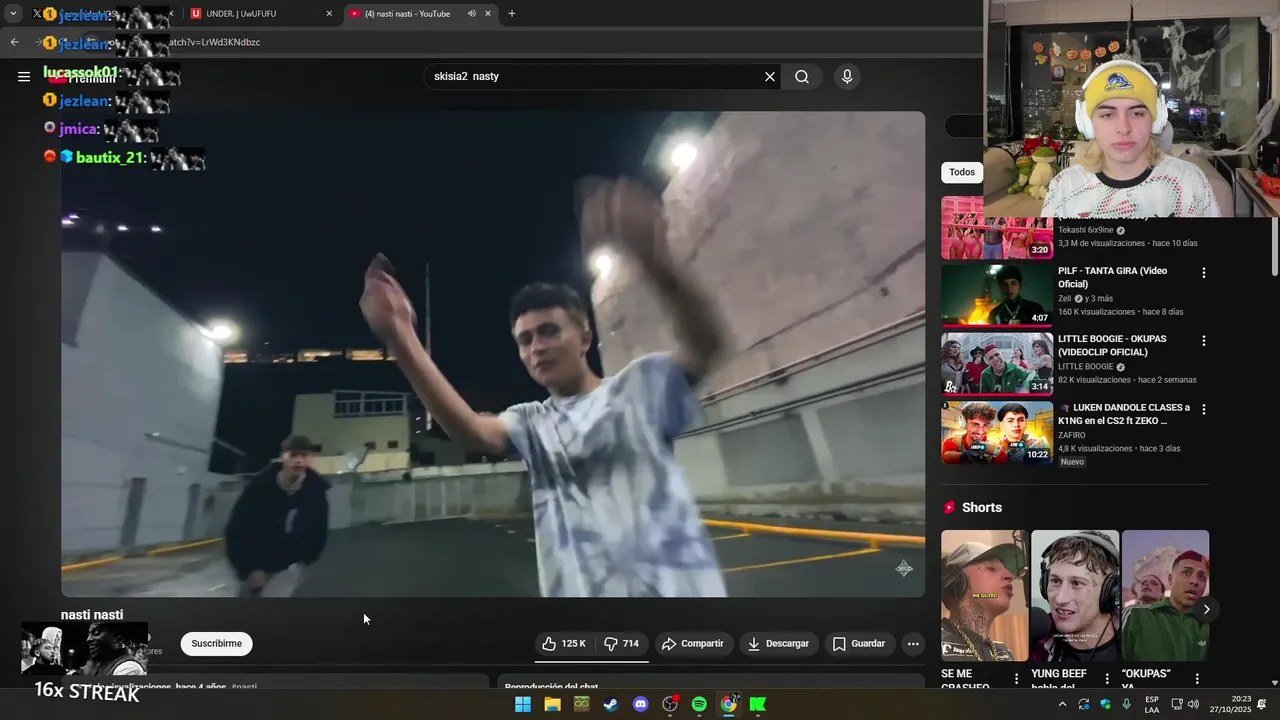Image resolution: width=1280 pixels, height=720 pixels.
Task: Dislike the video with 714 thumbs-down
Action: pos(622,644)
